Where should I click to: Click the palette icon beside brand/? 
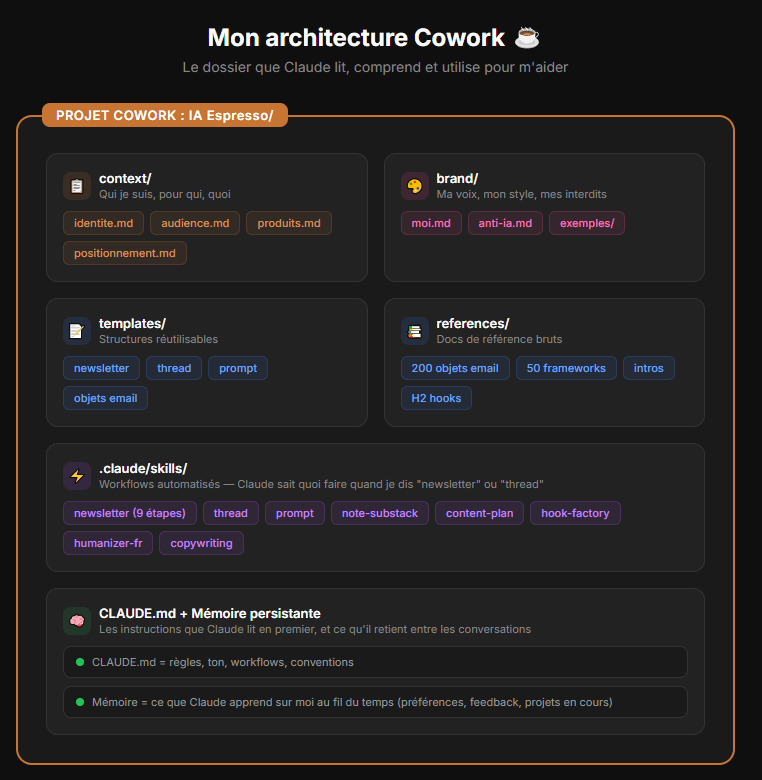414,186
